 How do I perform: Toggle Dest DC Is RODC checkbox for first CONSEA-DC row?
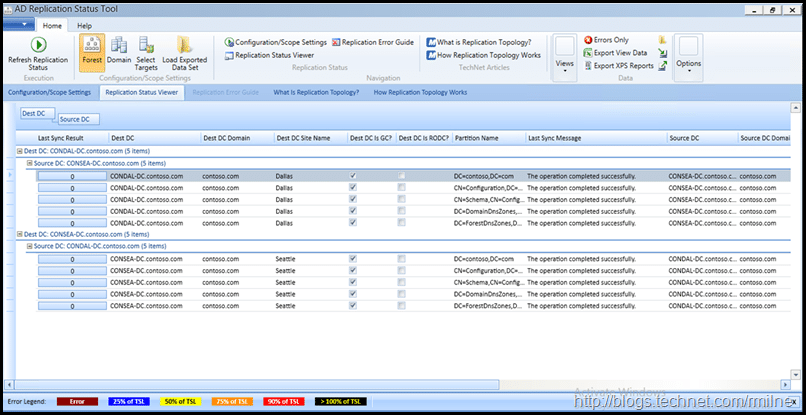(x=401, y=259)
